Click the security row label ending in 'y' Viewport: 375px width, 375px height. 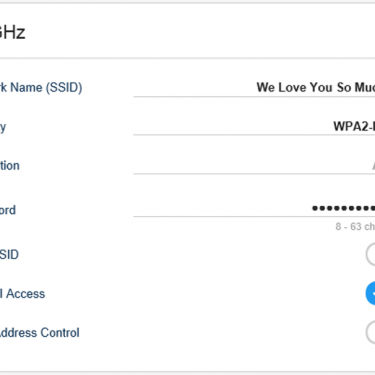(3, 127)
